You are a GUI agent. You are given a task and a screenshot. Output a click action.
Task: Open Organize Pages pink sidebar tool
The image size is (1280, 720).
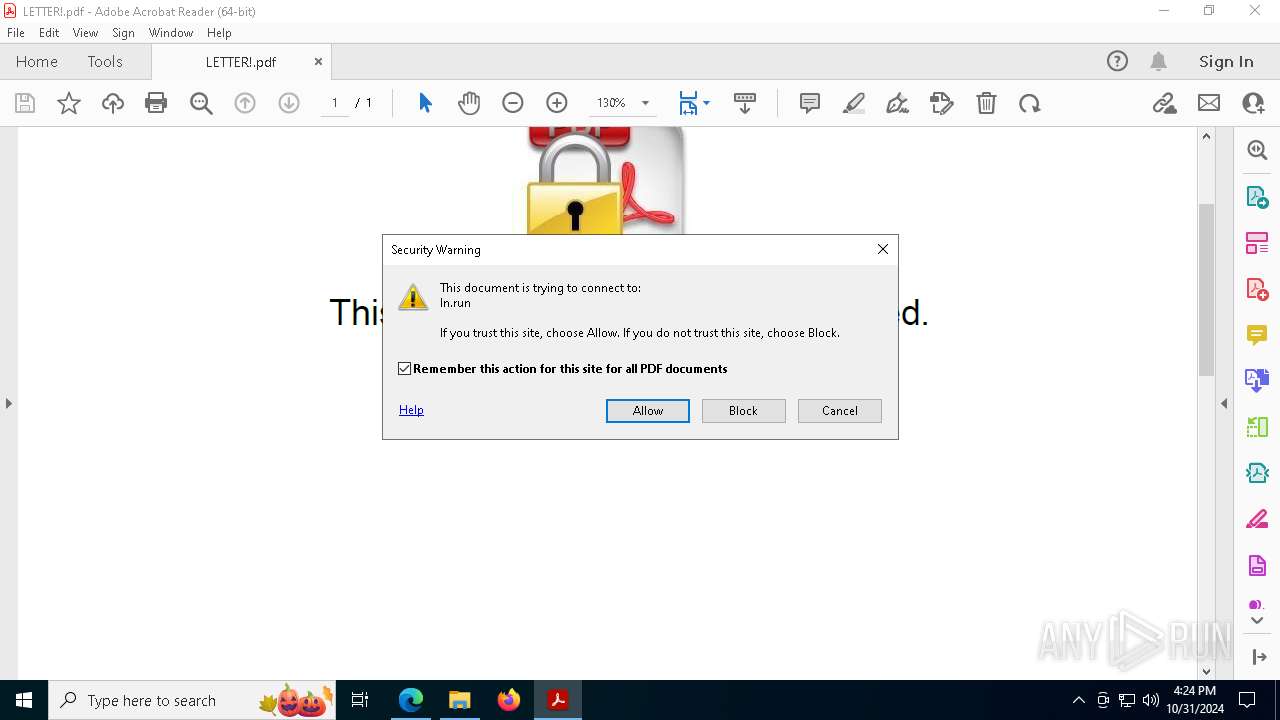[1257, 243]
